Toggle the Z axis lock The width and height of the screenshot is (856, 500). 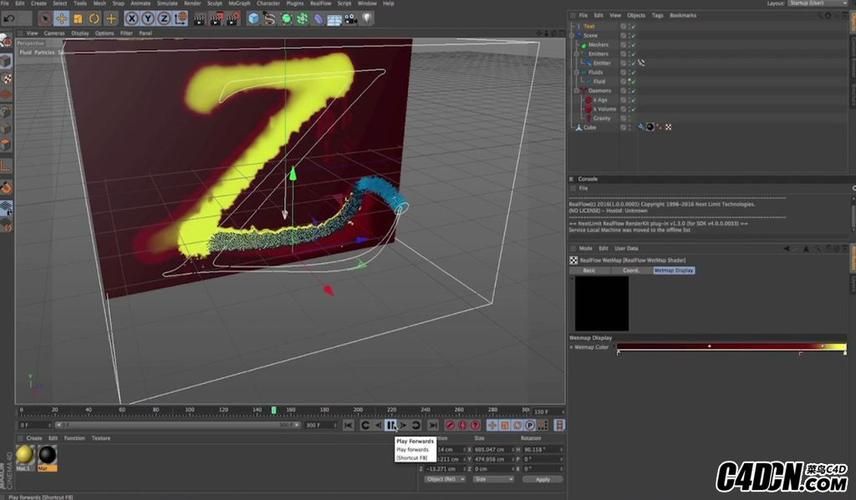pos(164,19)
